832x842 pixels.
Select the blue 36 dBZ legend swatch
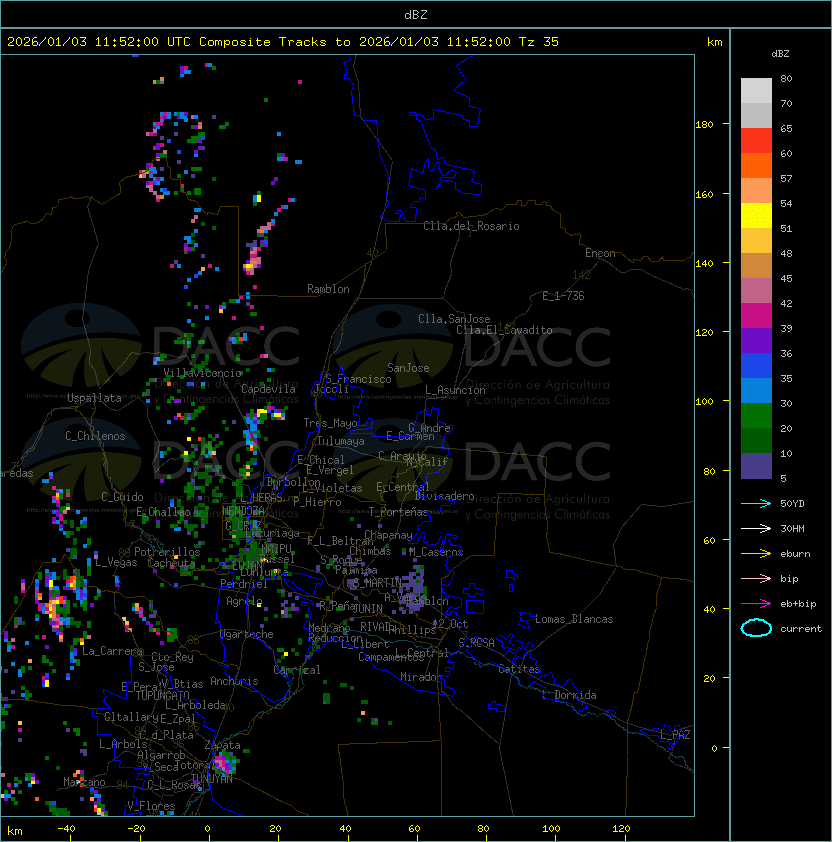(x=756, y=366)
